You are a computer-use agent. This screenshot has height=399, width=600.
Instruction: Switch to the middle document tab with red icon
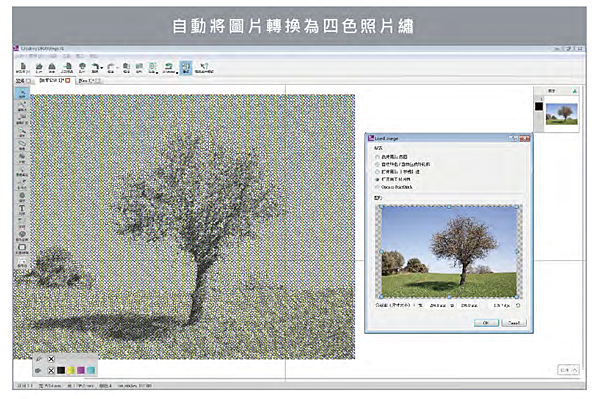coord(54,81)
